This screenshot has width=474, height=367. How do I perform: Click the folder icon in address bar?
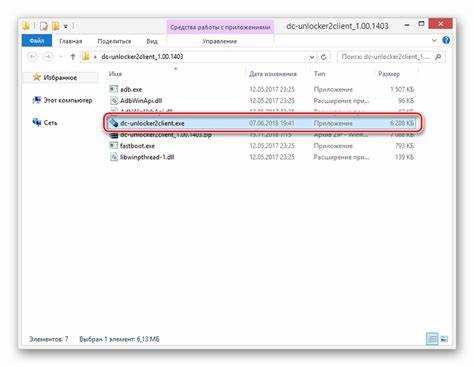[86, 56]
